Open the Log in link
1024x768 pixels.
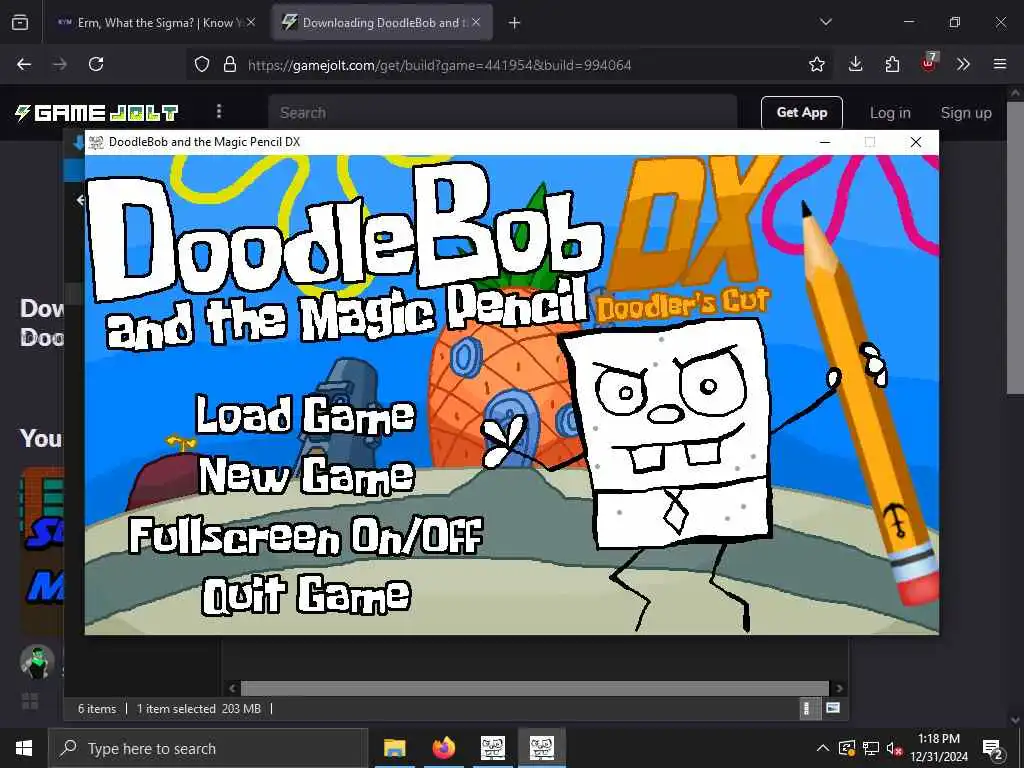[889, 113]
